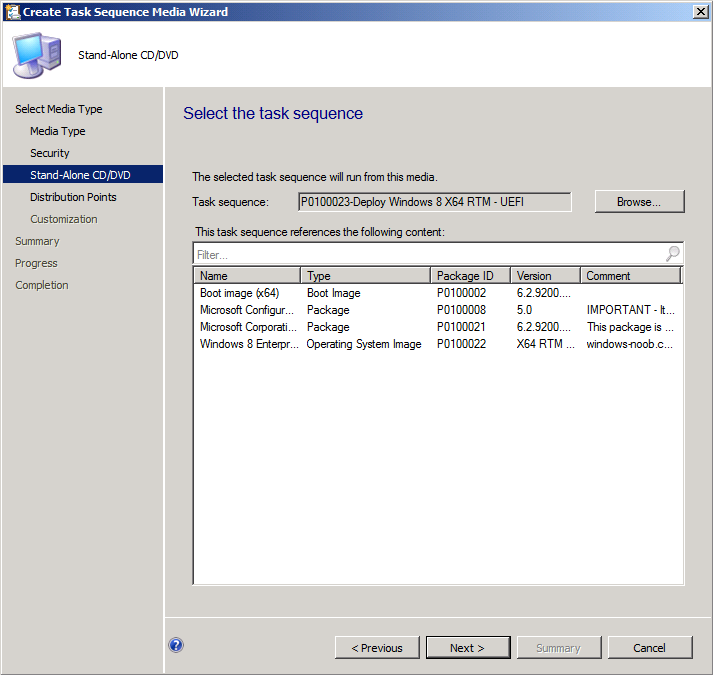
Task: Click version value 5.0
Action: point(524,310)
